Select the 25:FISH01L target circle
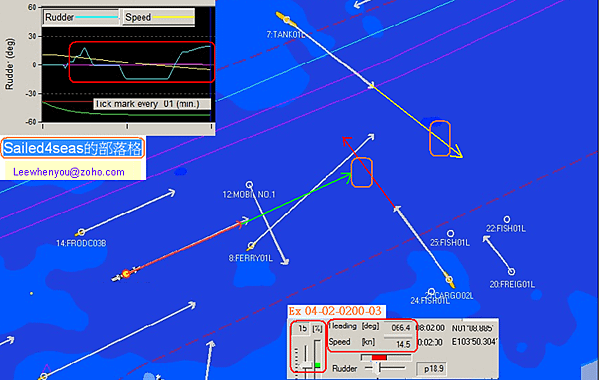600x380 pixels. (x=450, y=233)
